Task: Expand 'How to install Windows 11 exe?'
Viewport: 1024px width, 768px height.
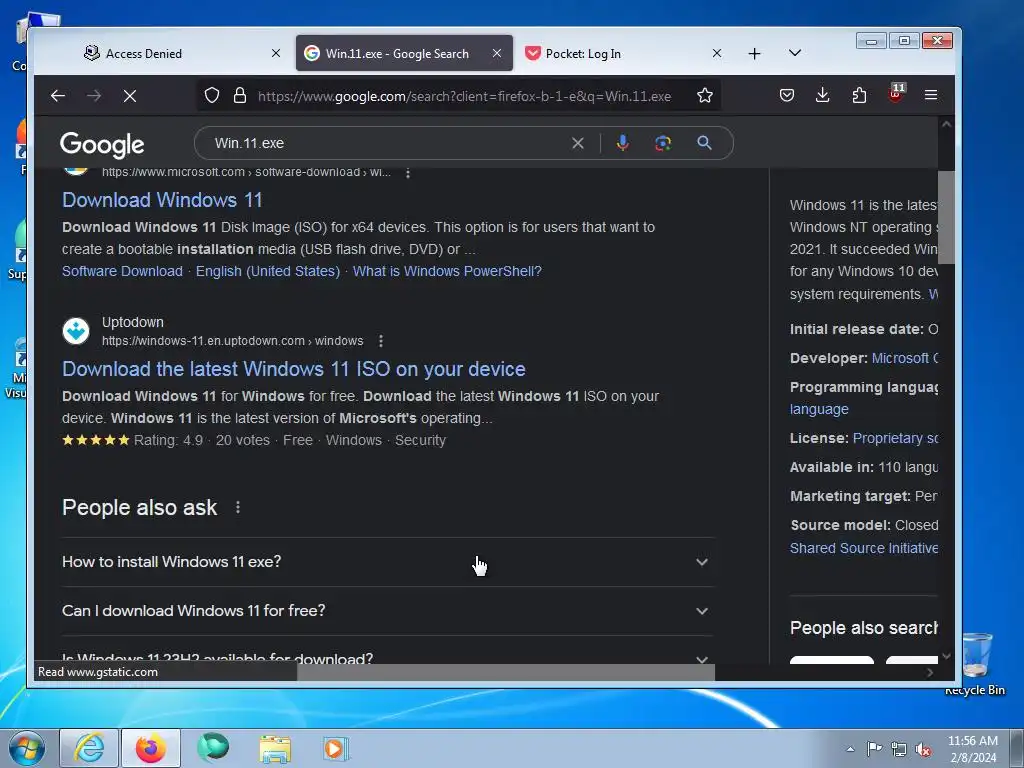Action: (388, 562)
